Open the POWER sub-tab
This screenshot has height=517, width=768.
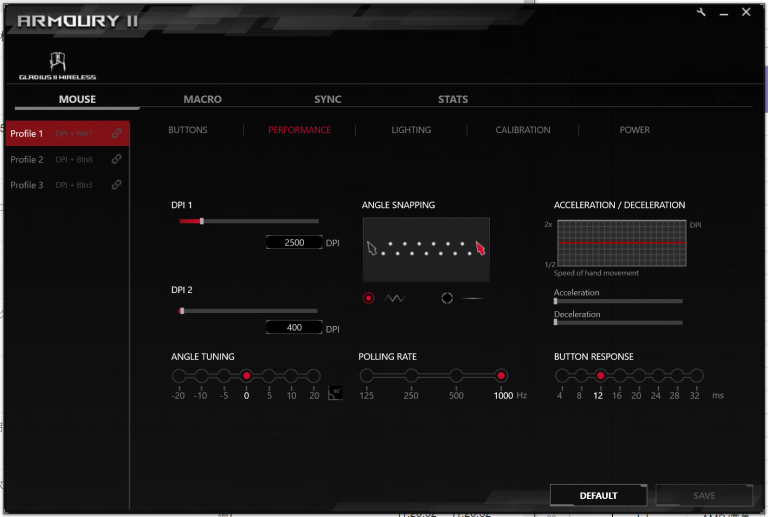634,130
